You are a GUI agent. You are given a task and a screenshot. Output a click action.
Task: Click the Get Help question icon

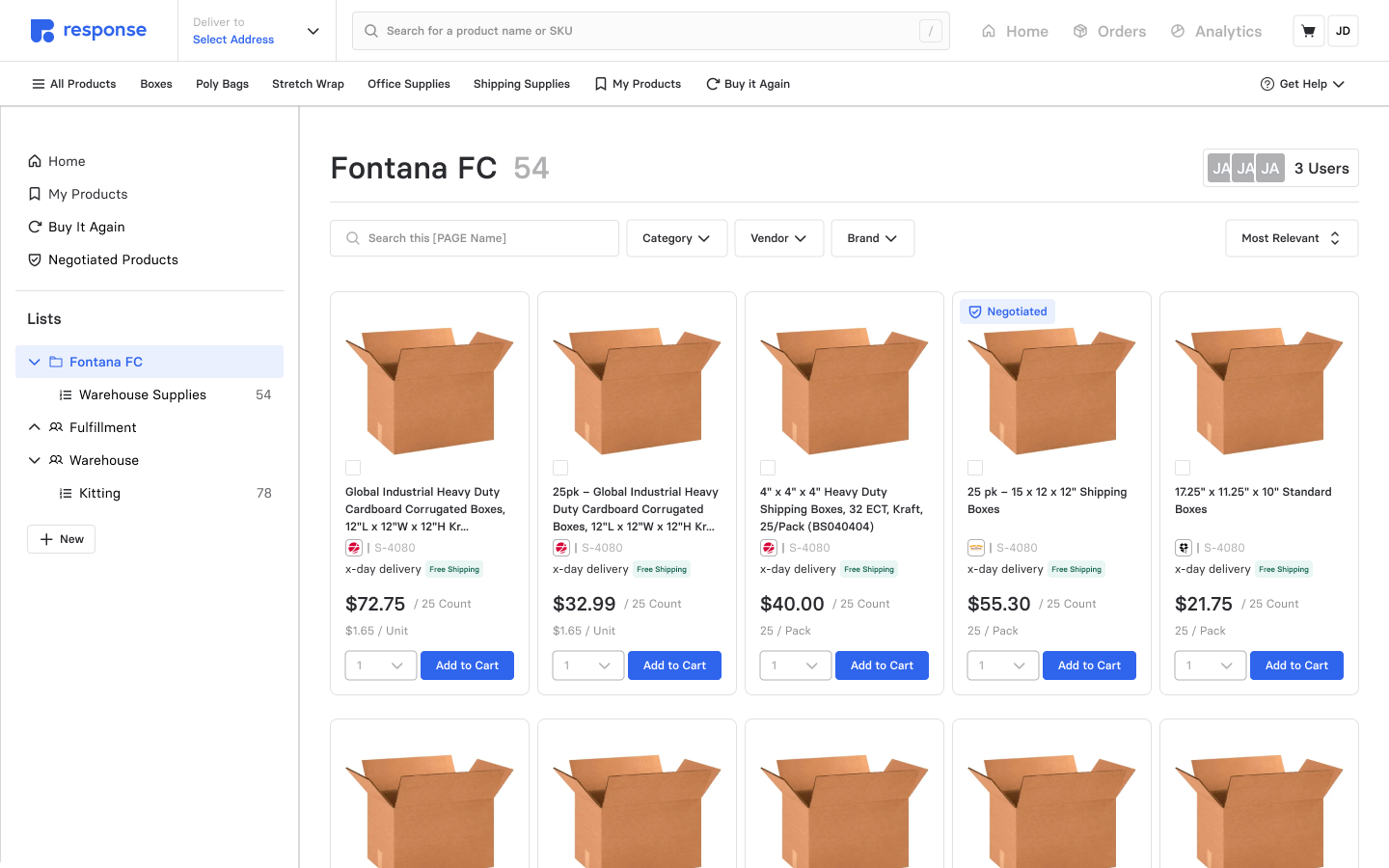[x=1267, y=84]
